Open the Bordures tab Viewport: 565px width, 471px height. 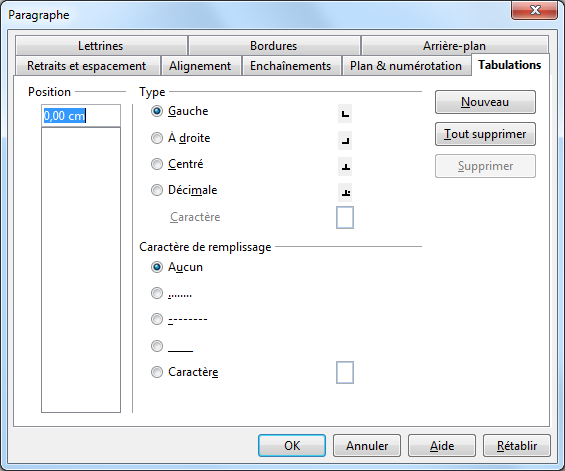click(274, 46)
